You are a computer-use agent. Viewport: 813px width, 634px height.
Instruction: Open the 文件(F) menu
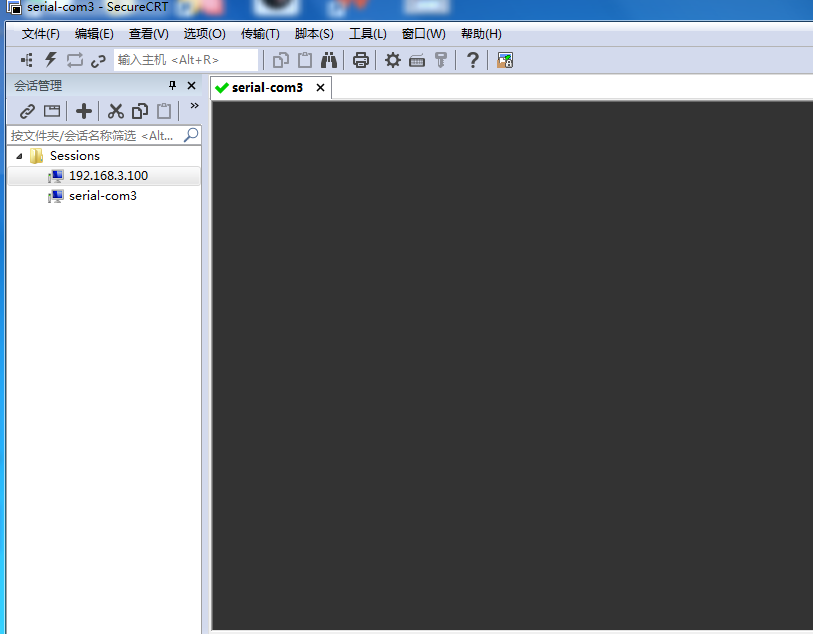(40, 34)
